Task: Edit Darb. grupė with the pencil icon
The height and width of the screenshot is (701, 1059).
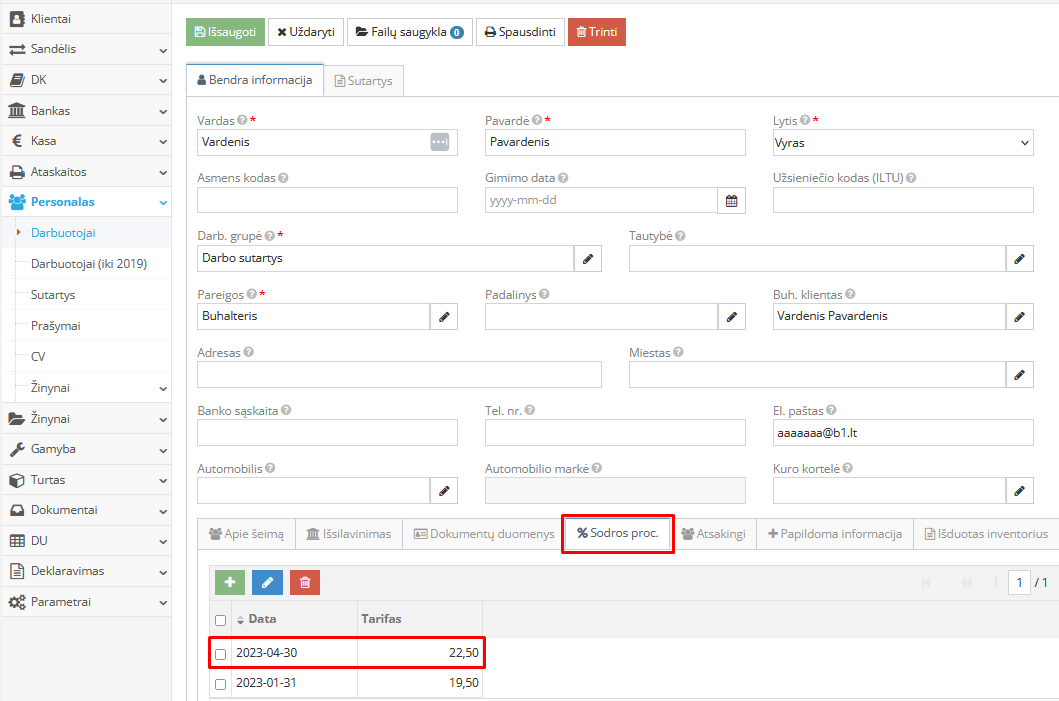Action: [x=587, y=259]
